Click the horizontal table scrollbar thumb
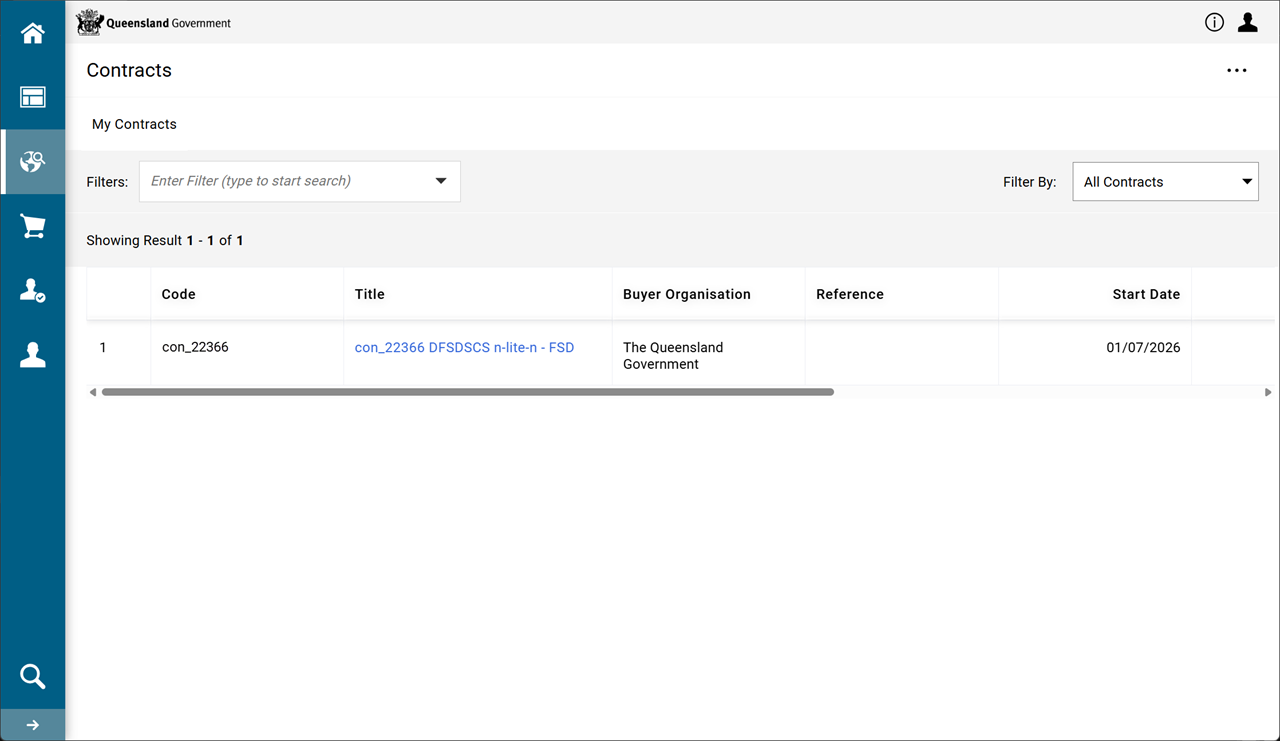The image size is (1280, 741). click(x=467, y=392)
